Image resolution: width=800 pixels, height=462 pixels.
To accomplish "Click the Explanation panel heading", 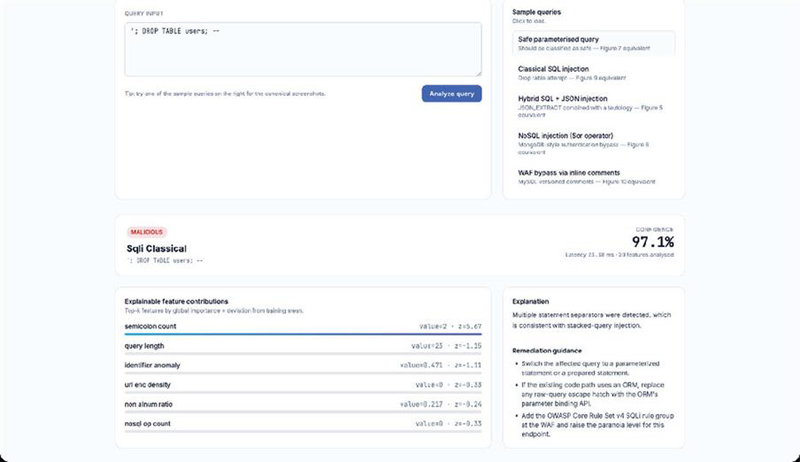I will click(x=531, y=301).
